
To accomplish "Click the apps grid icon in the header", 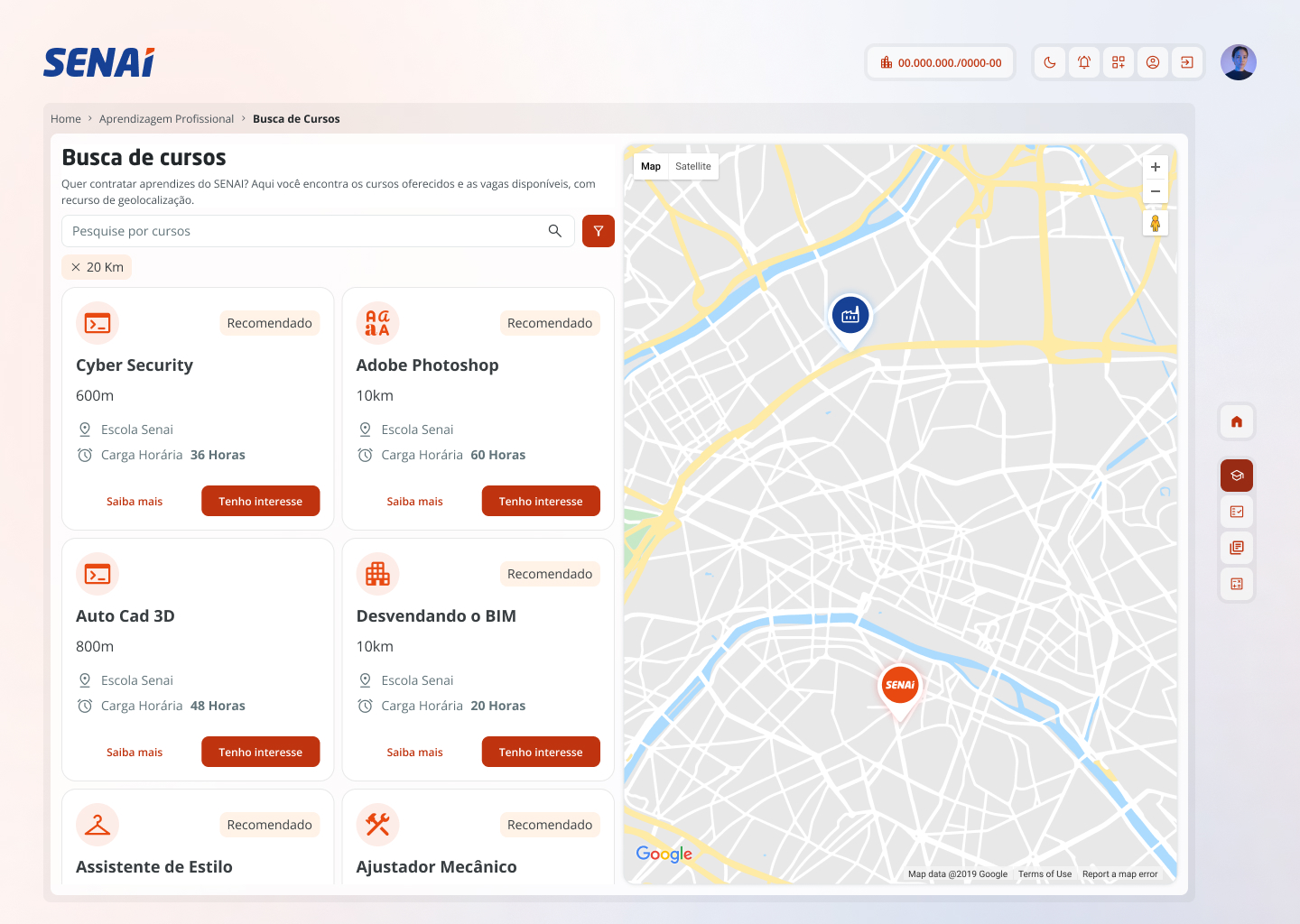I will pyautogui.click(x=1118, y=61).
